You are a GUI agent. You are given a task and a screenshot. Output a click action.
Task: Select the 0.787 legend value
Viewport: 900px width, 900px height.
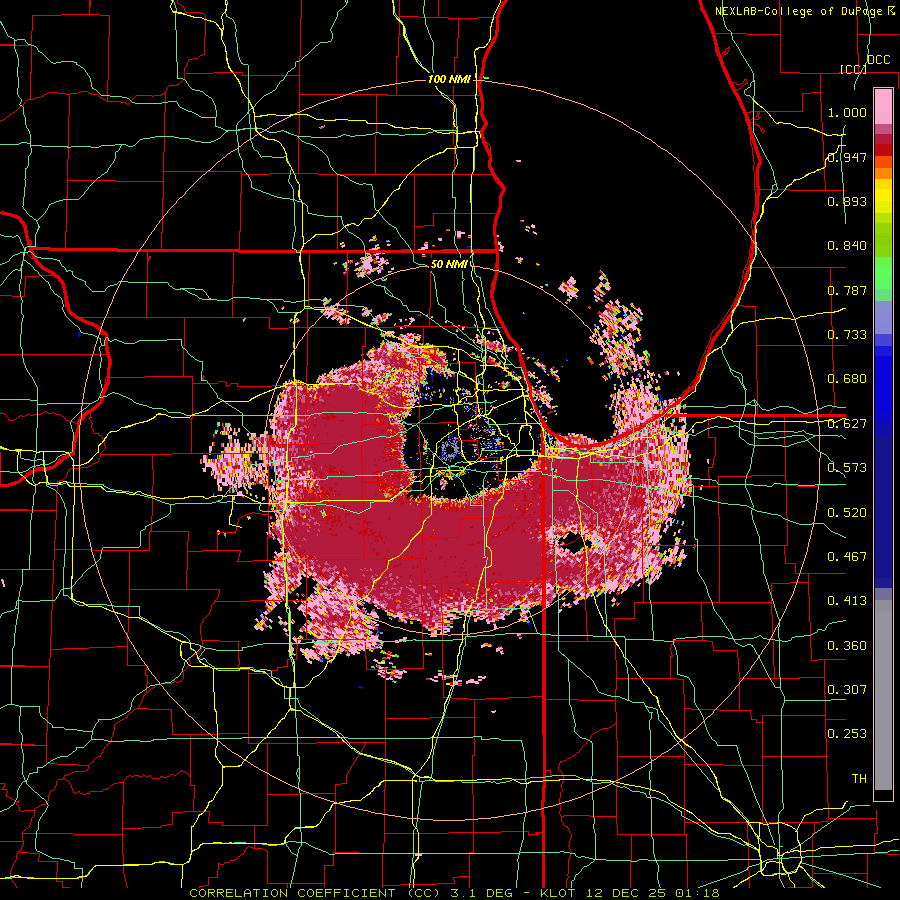(847, 290)
